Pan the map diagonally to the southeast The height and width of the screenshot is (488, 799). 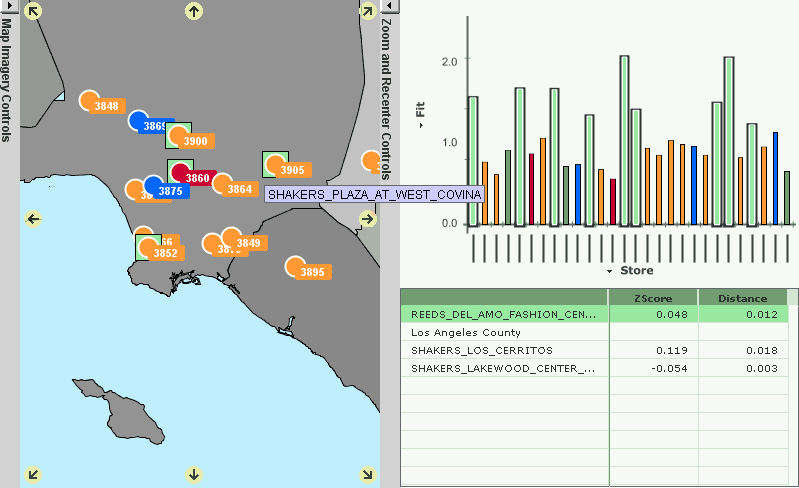coord(367,474)
